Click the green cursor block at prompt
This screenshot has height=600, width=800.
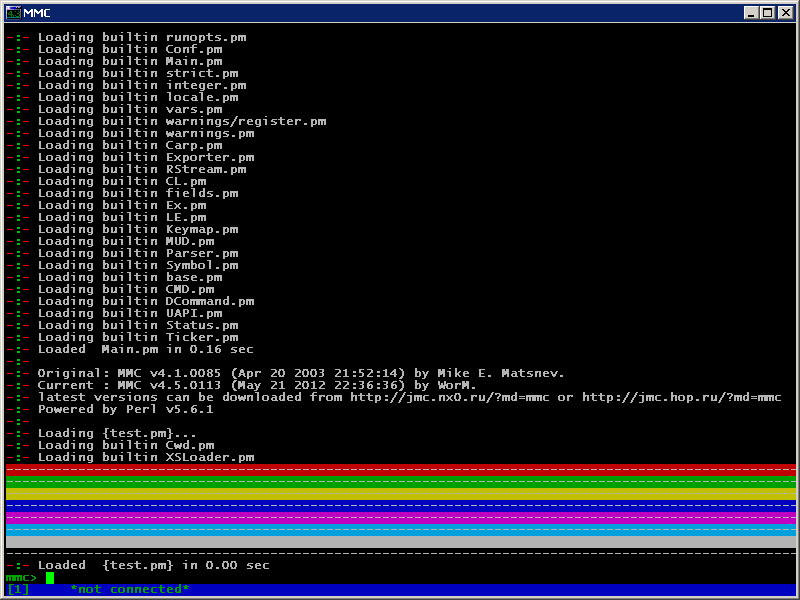pyautogui.click(x=49, y=578)
